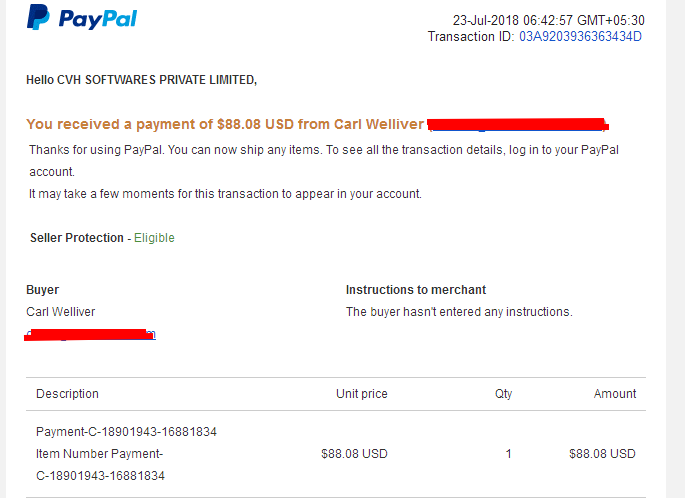Click buyer name Carl Welliver
The height and width of the screenshot is (498, 685).
click(61, 311)
